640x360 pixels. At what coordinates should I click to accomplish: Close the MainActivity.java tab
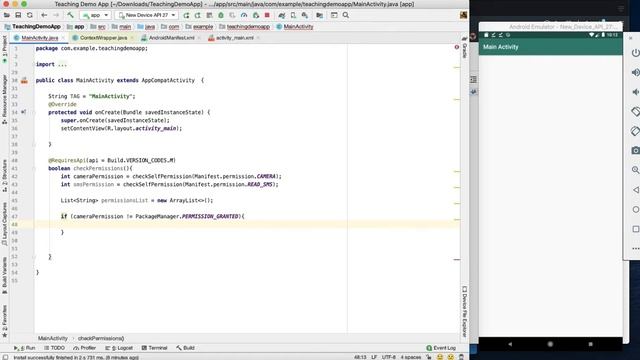point(63,38)
